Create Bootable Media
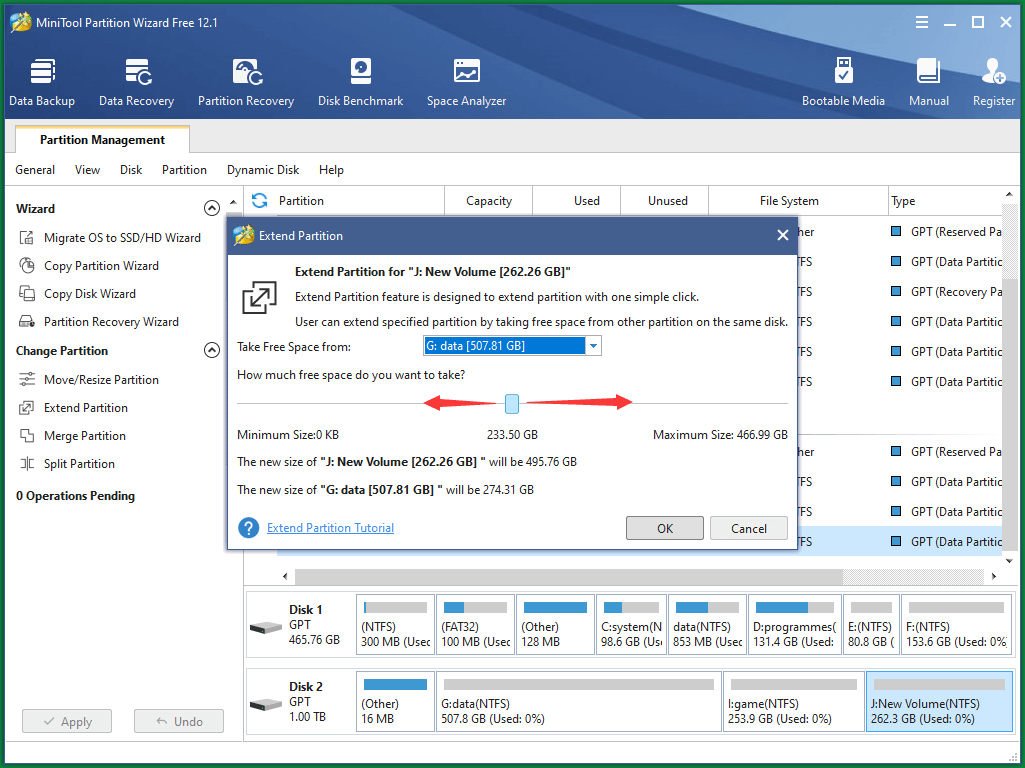This screenshot has width=1025, height=768. [843, 82]
